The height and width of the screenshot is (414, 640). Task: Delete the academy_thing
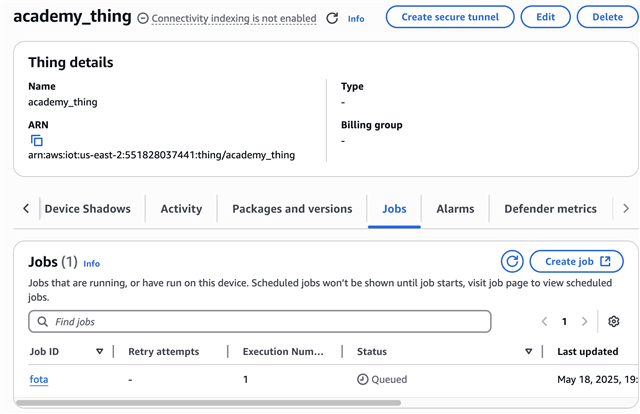607,17
